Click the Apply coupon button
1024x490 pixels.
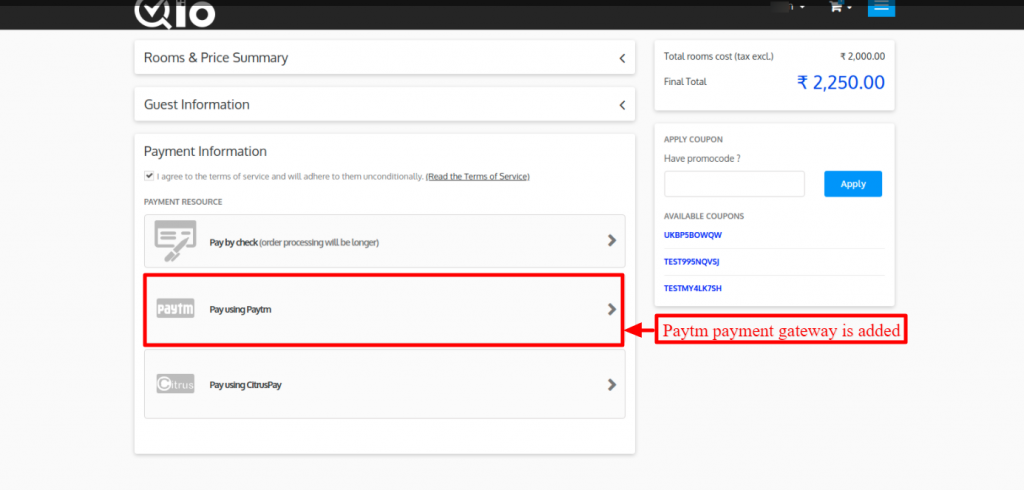pos(853,184)
